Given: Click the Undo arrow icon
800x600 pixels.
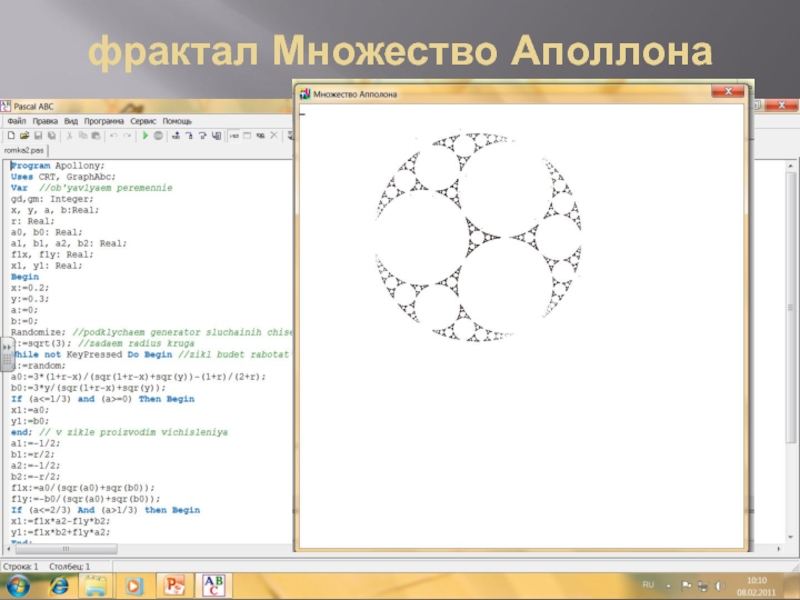Looking at the screenshot, I should 113,135.
